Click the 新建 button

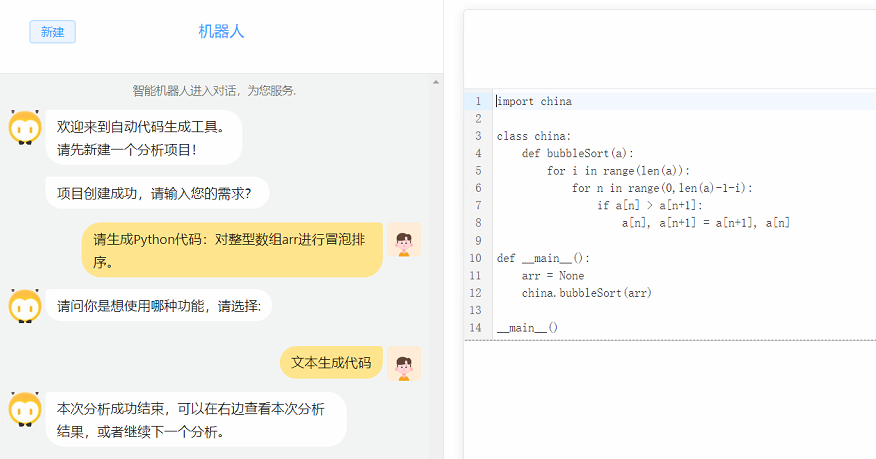(52, 32)
